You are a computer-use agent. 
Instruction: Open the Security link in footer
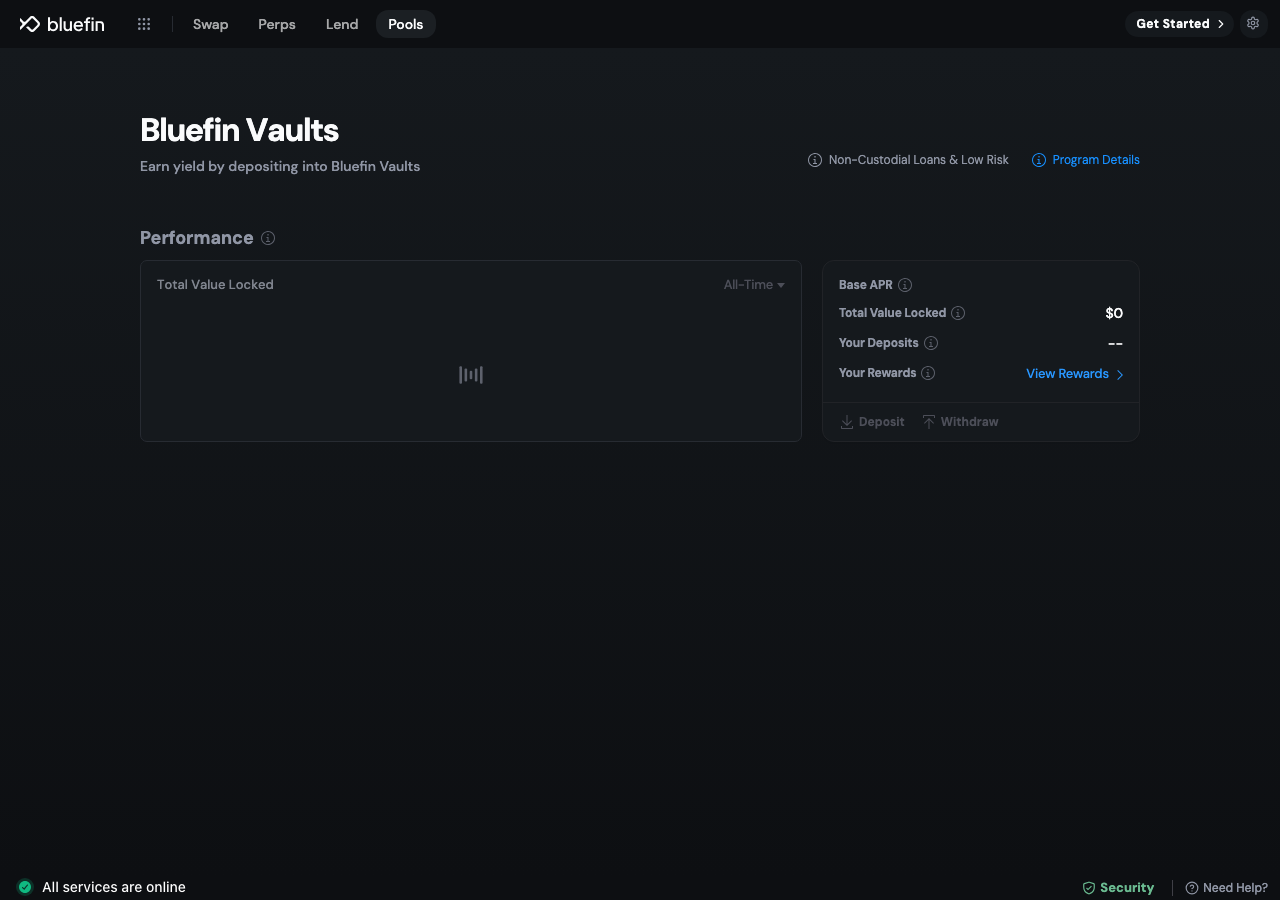1127,888
